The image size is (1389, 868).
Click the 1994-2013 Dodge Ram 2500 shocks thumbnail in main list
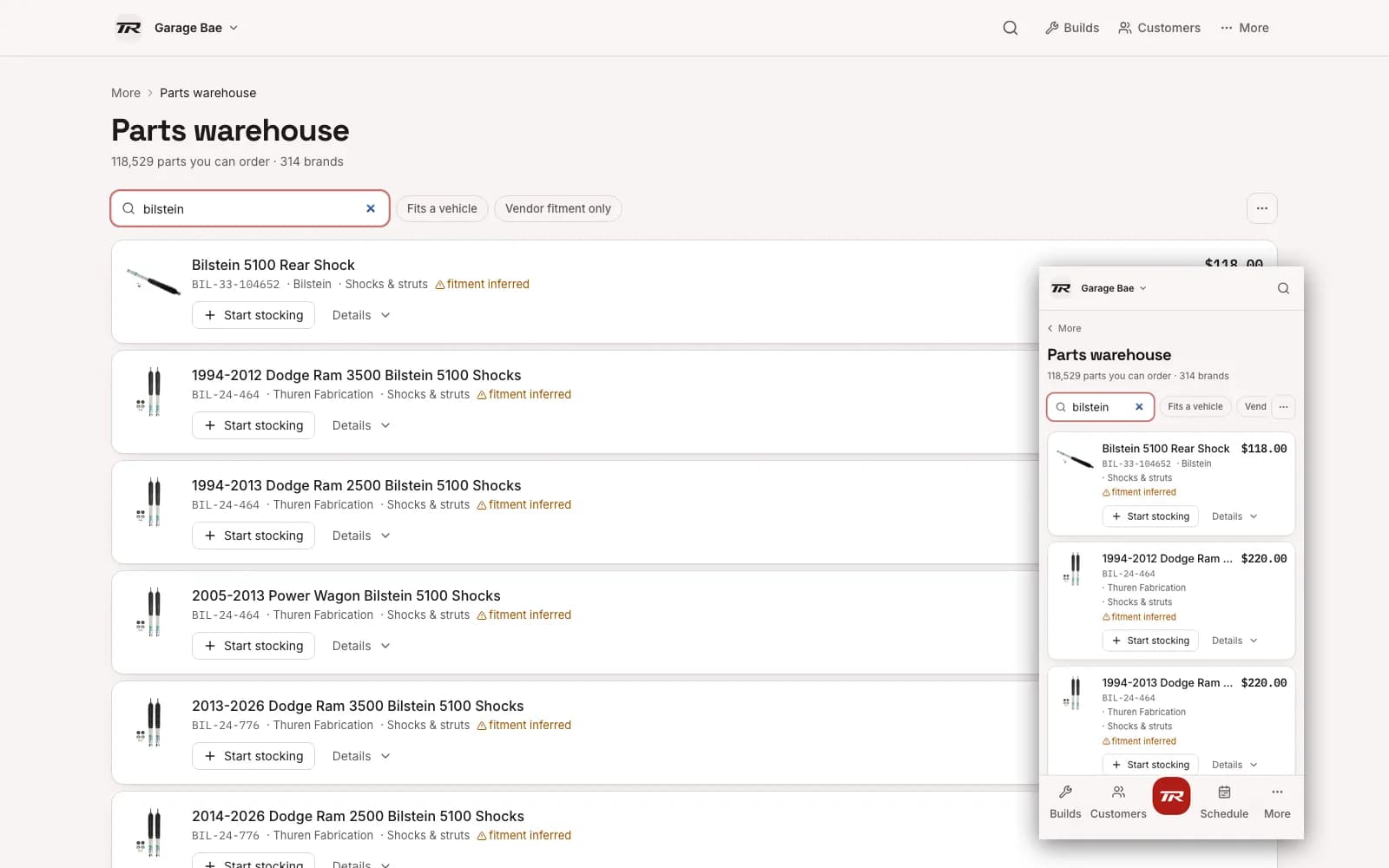(x=153, y=503)
